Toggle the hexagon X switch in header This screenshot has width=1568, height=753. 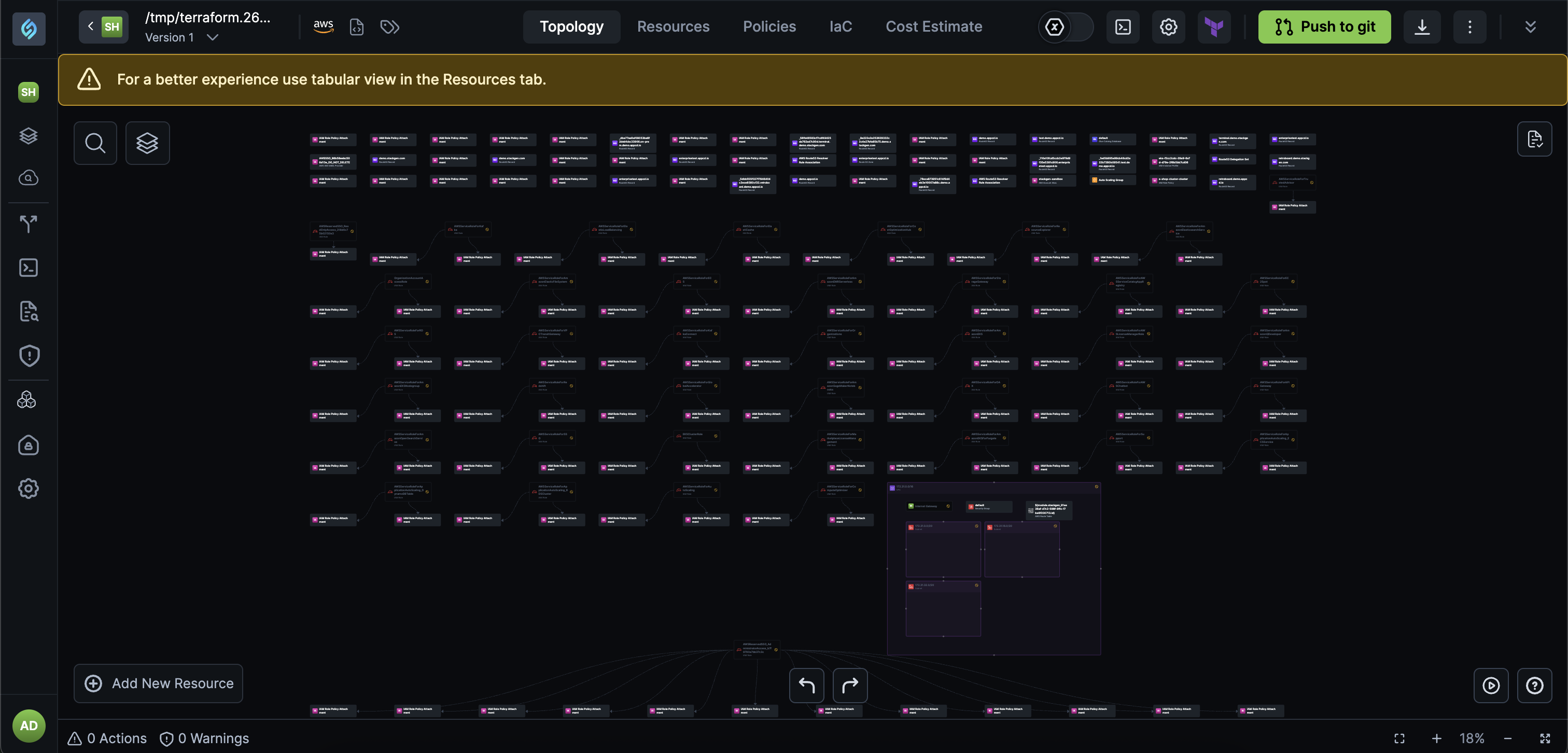pyautogui.click(x=1065, y=27)
